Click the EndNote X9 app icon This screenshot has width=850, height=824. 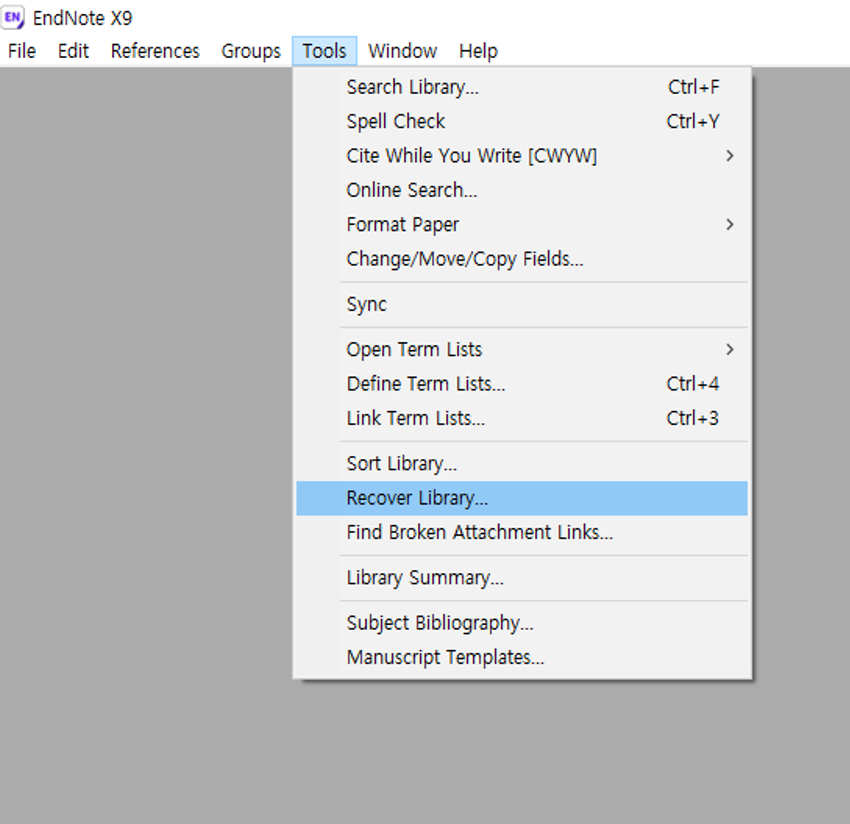(x=13, y=18)
